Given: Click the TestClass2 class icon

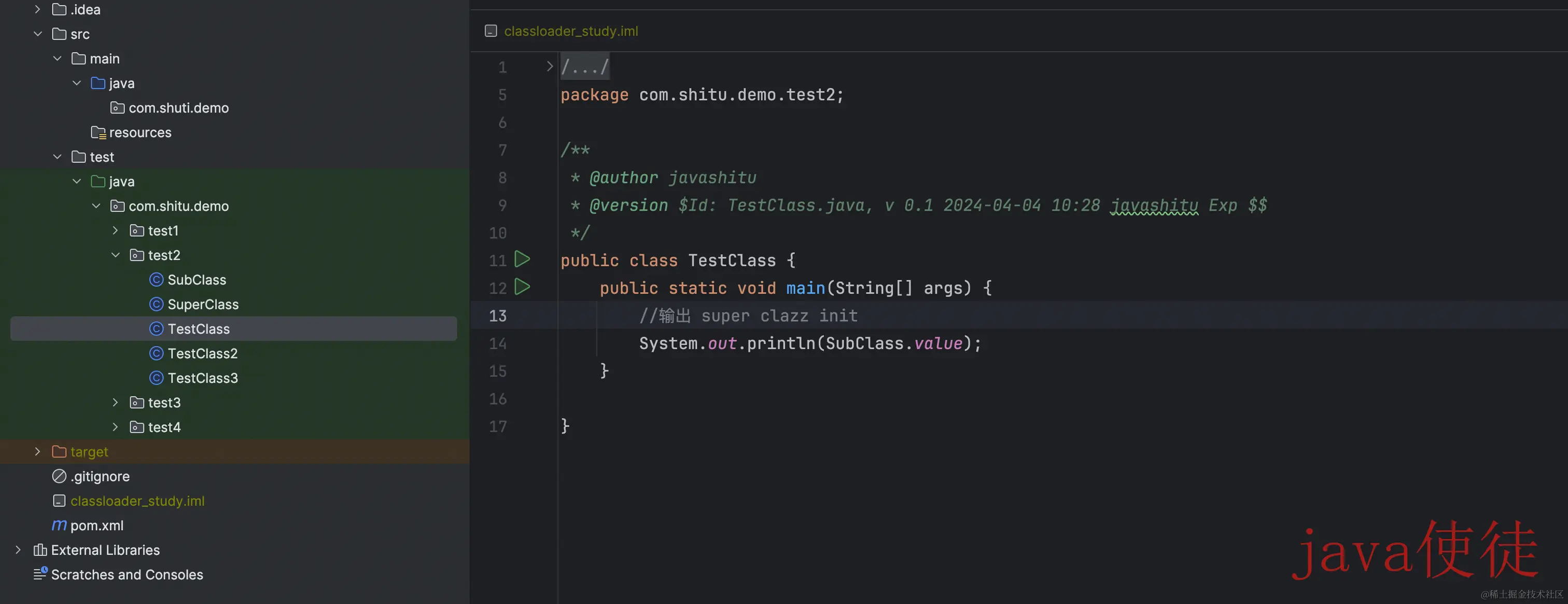Looking at the screenshot, I should tap(157, 353).
